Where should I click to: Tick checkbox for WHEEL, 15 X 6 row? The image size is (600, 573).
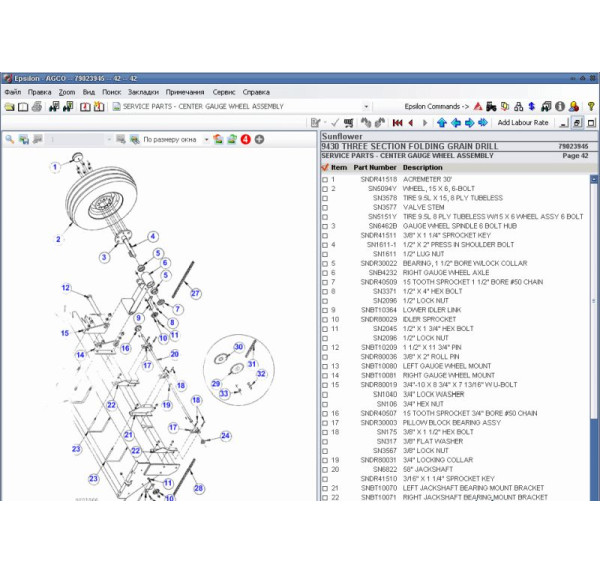click(325, 189)
